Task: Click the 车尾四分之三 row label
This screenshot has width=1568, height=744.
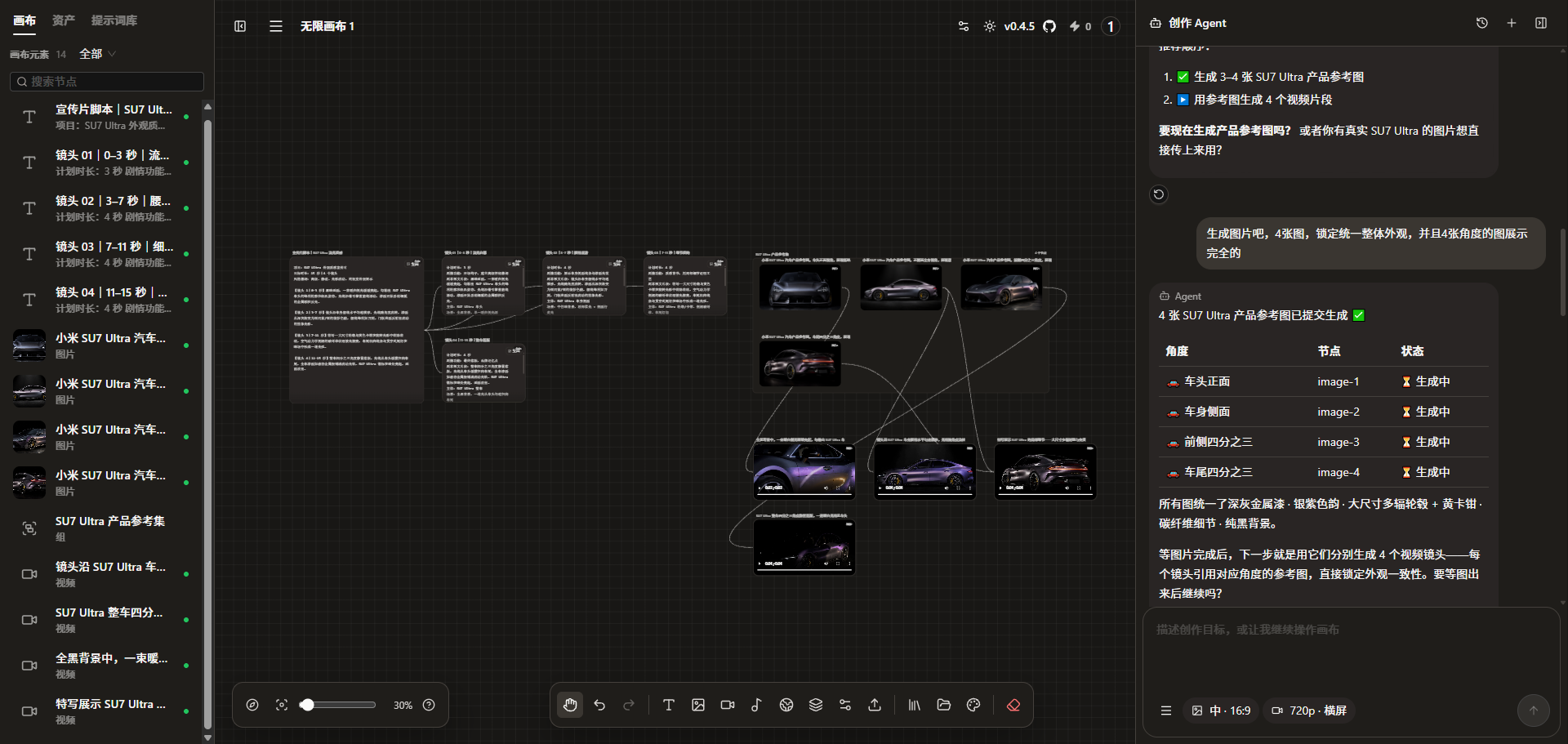Action: (x=1218, y=472)
